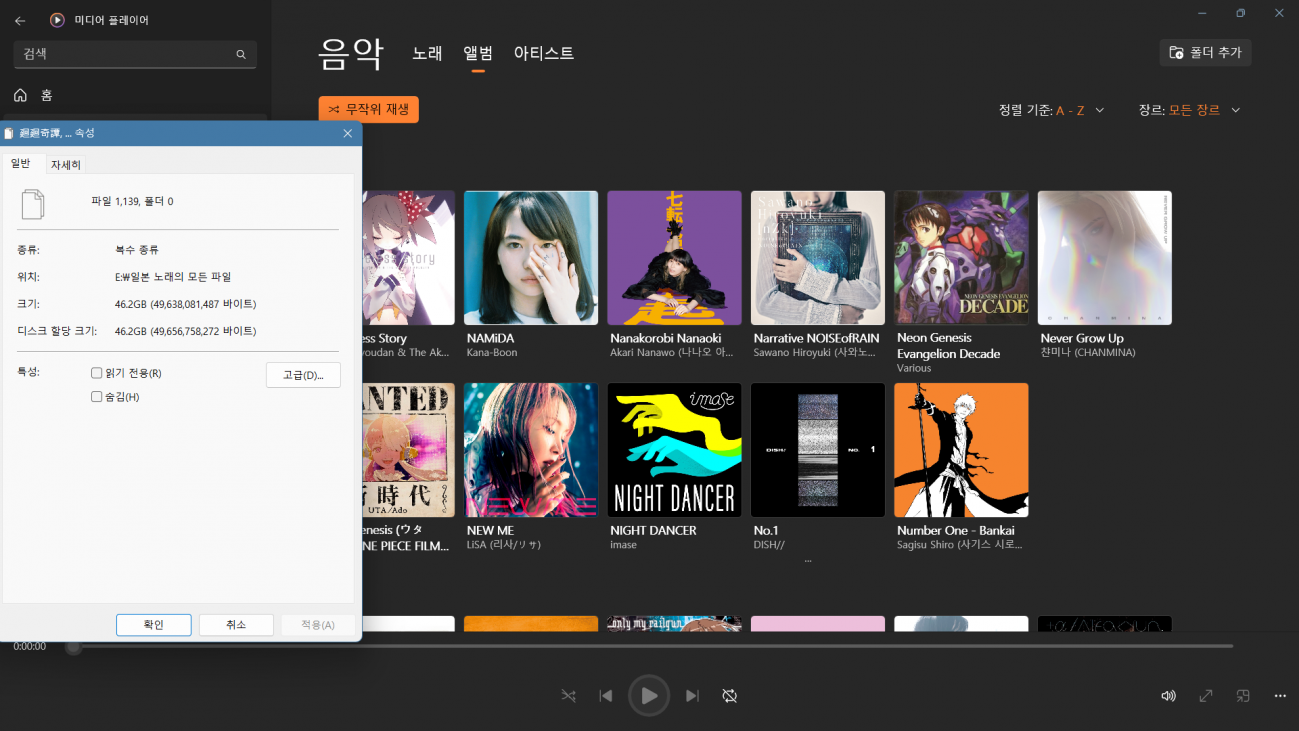Open the volume speaker icon
This screenshot has width=1299, height=731.
1168,696
